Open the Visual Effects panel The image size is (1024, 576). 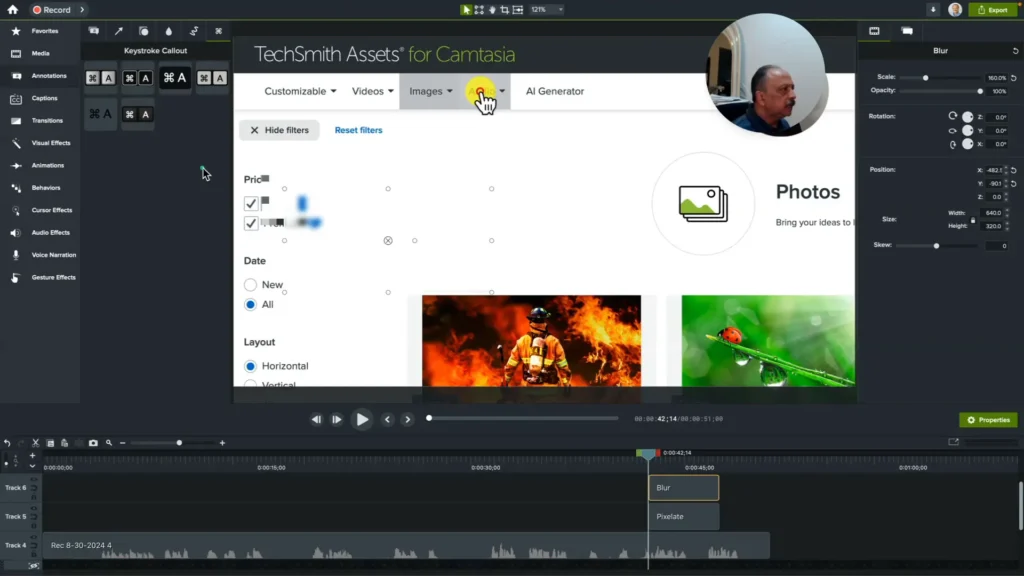pyautogui.click(x=40, y=143)
